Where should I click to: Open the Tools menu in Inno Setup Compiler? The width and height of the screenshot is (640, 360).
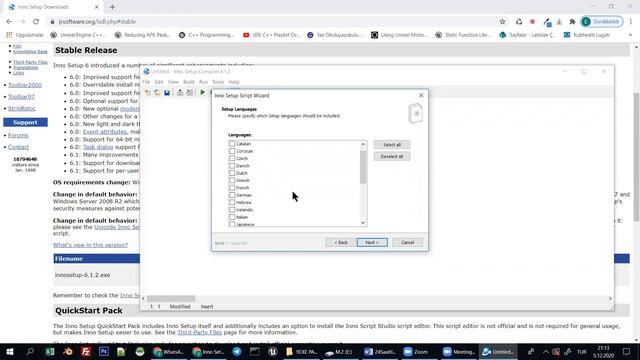[x=218, y=82]
